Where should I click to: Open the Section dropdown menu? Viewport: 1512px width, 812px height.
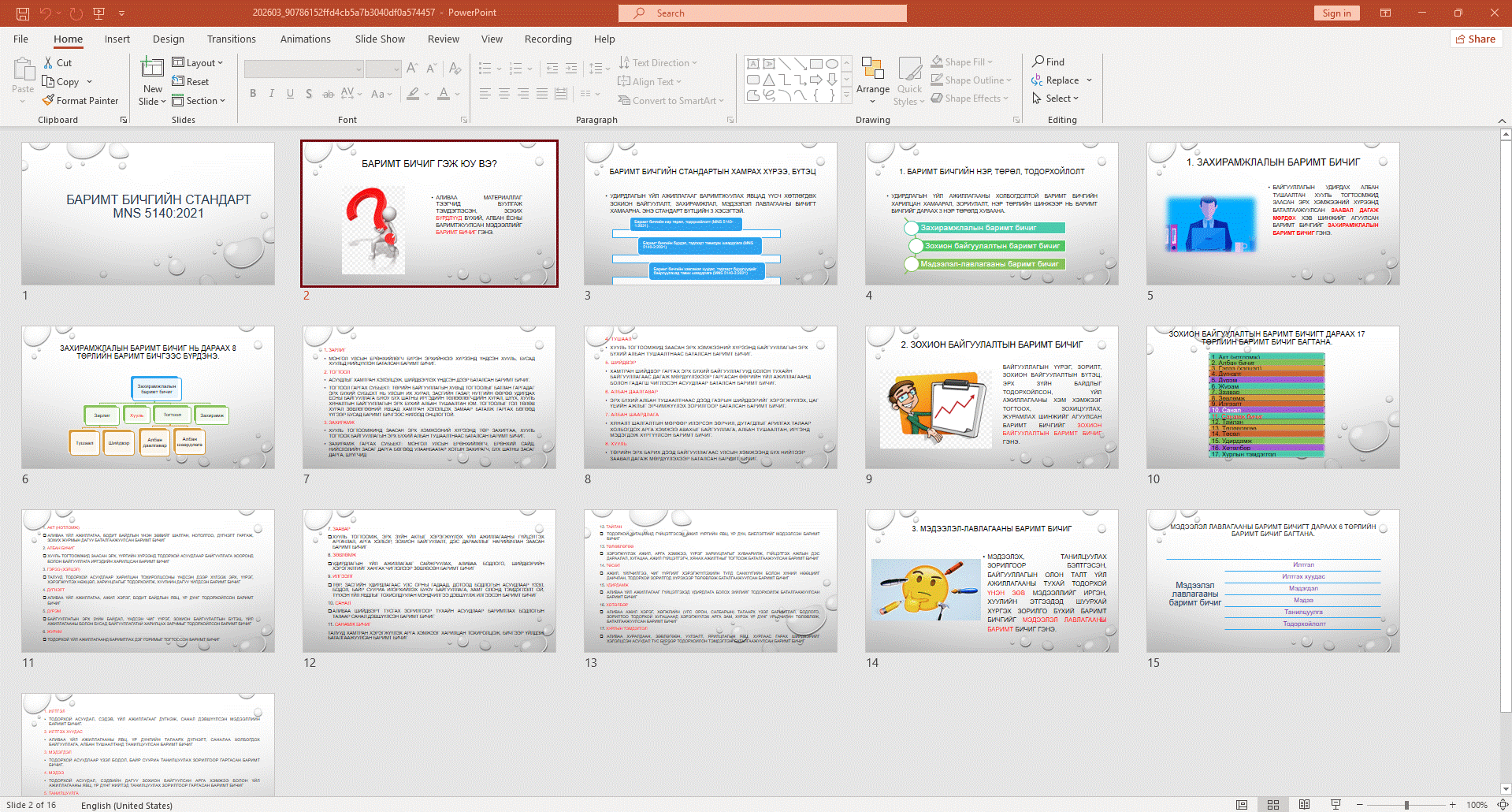point(199,101)
